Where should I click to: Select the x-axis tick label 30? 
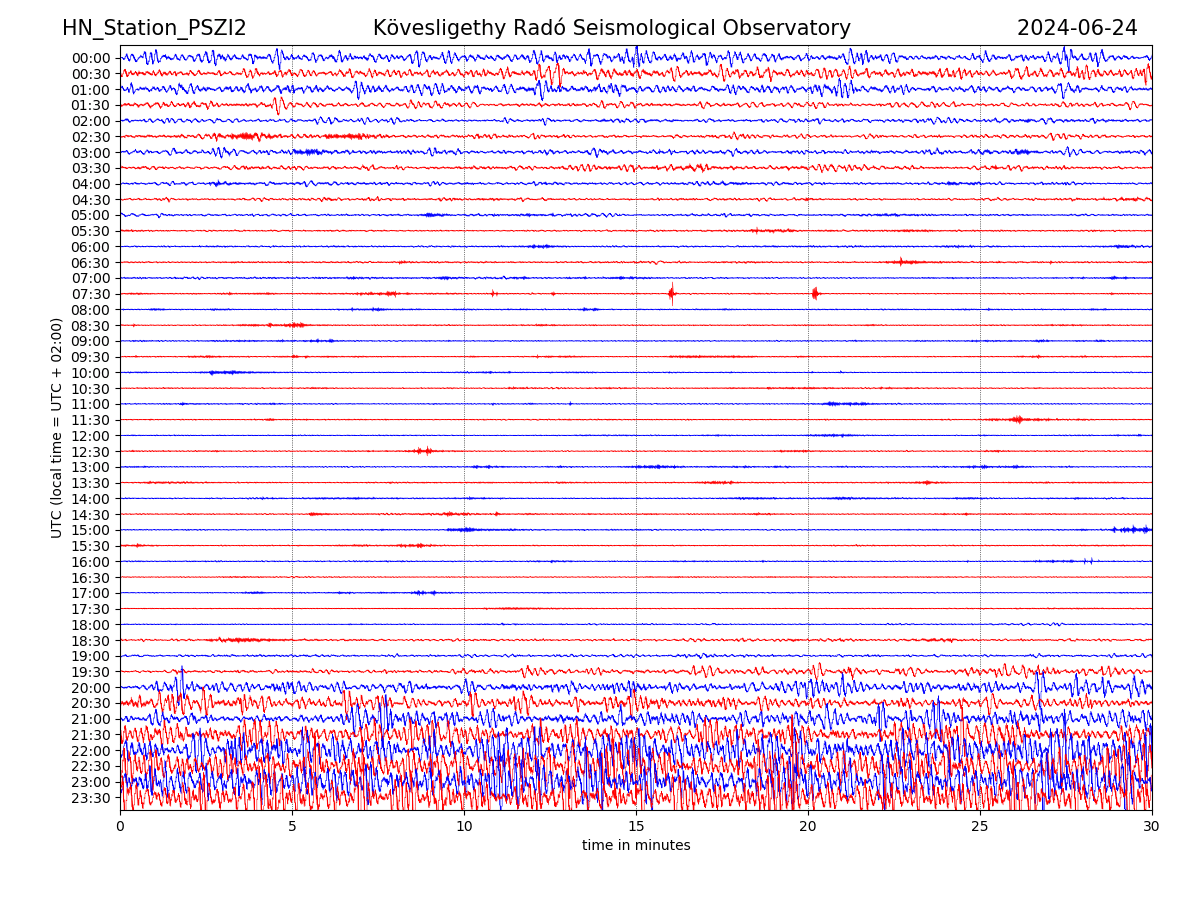tap(1152, 826)
